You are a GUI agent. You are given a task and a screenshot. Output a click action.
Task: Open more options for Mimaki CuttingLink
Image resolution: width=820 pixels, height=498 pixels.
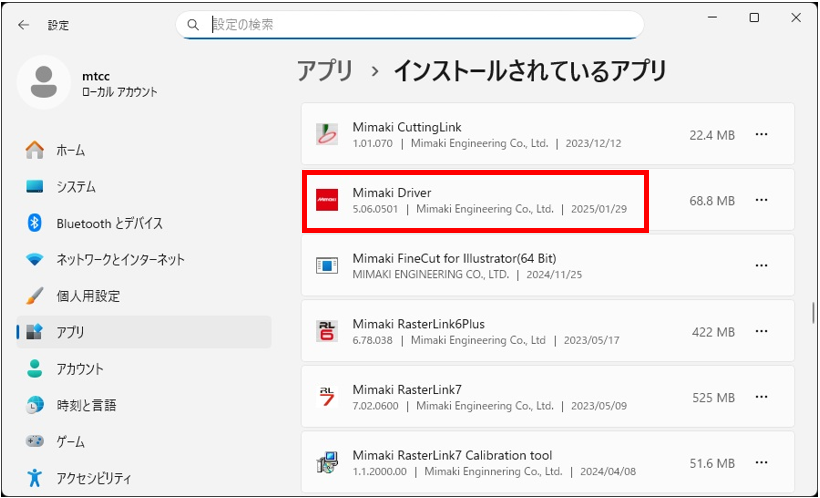click(761, 134)
